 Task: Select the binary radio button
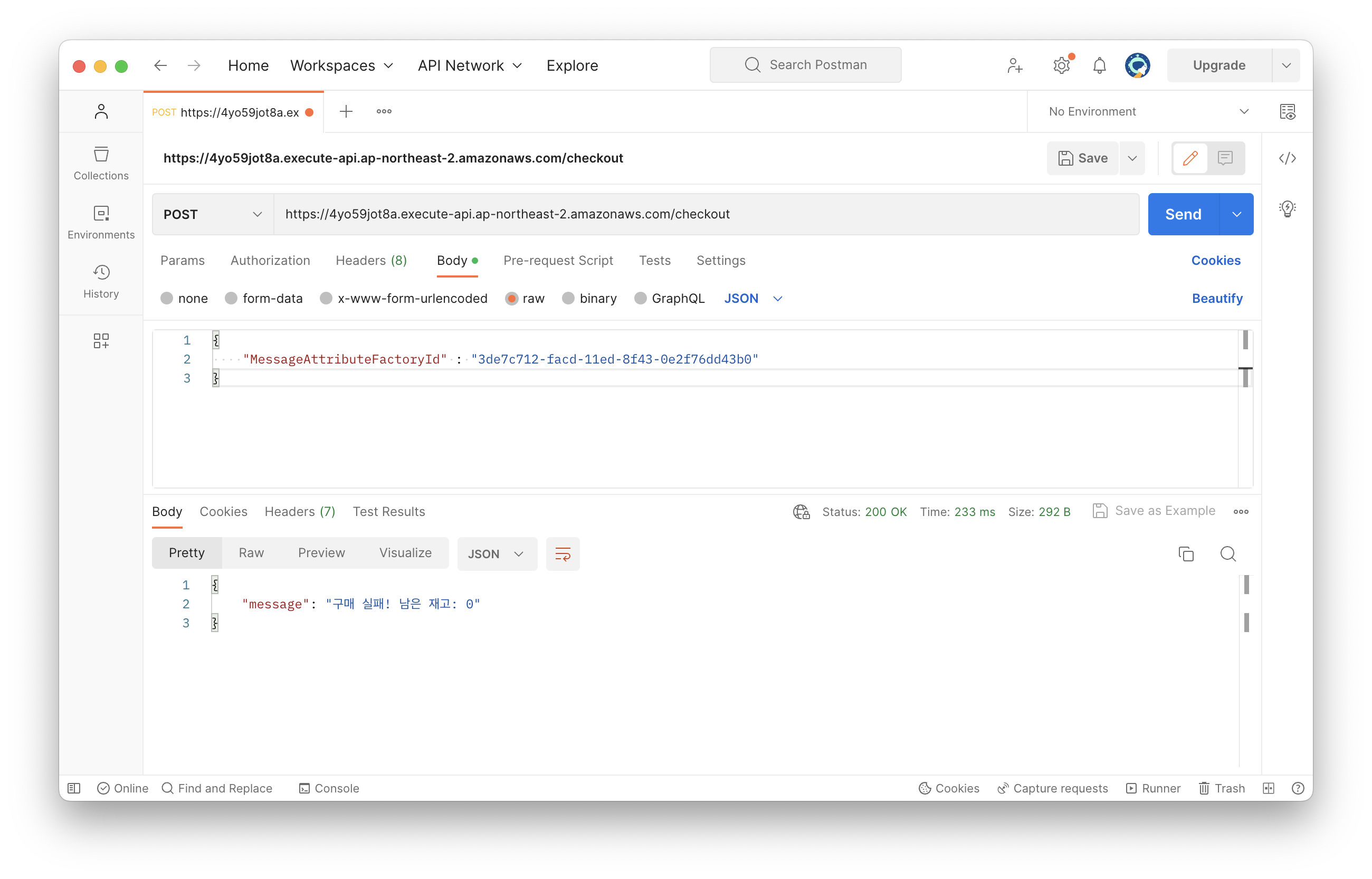pyautogui.click(x=568, y=299)
